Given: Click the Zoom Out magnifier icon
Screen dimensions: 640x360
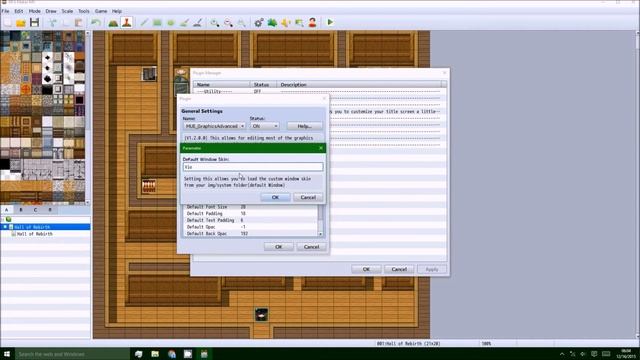Looking at the screenshot, I should [228, 22].
